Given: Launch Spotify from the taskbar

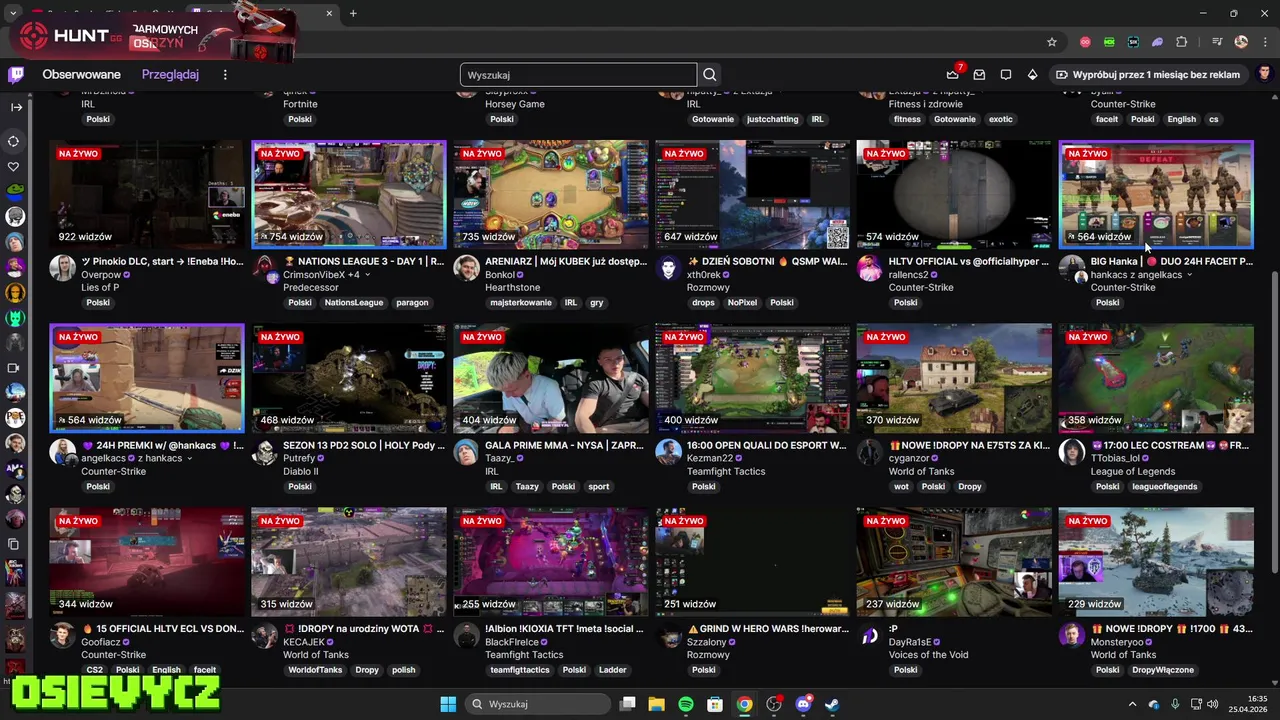Looking at the screenshot, I should 686,704.
